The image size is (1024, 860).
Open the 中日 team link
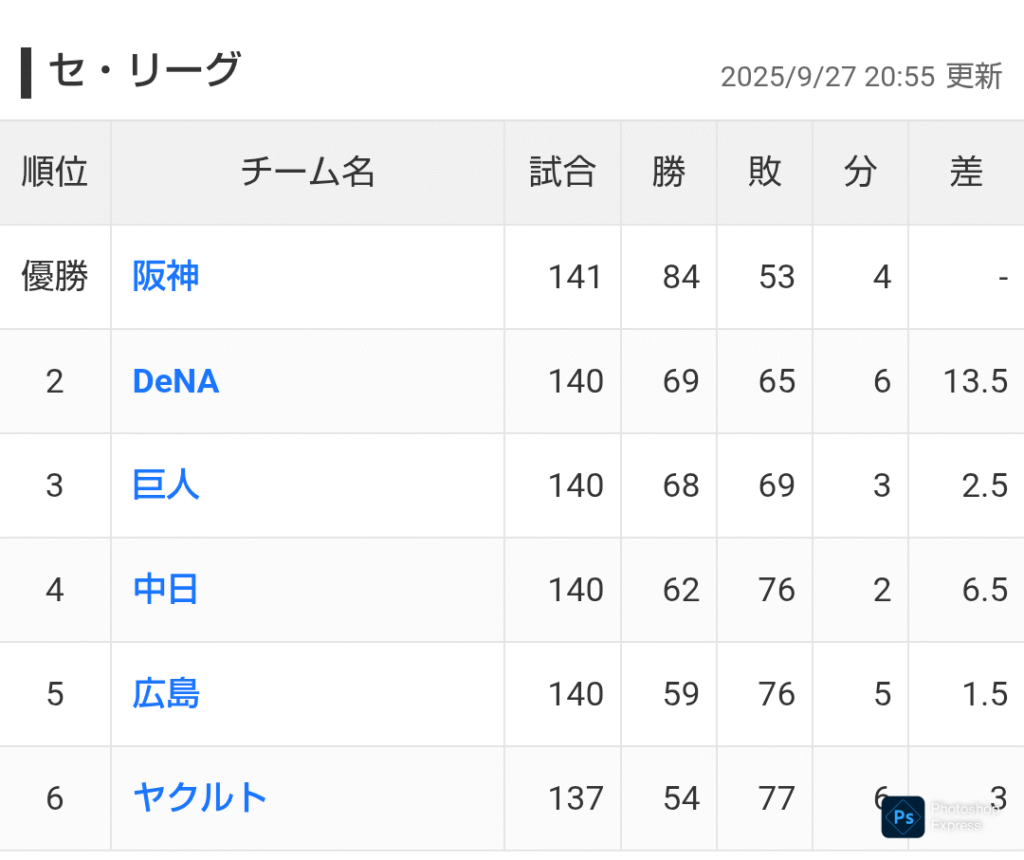[x=165, y=589]
